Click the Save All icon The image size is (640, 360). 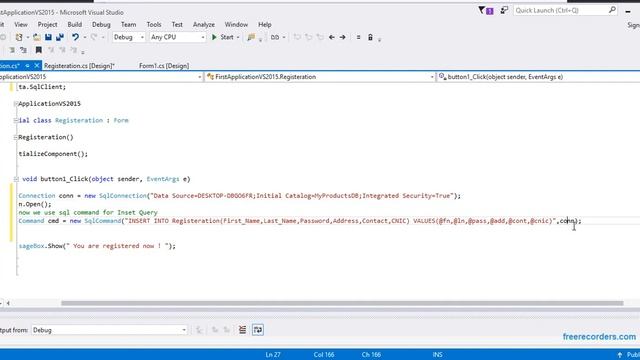tap(60, 37)
